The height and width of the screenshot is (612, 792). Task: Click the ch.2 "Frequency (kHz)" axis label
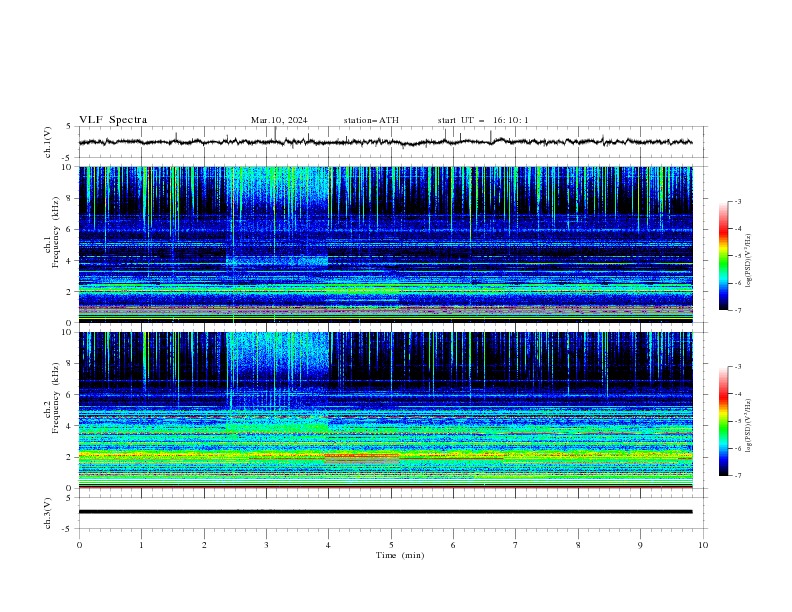coord(55,398)
